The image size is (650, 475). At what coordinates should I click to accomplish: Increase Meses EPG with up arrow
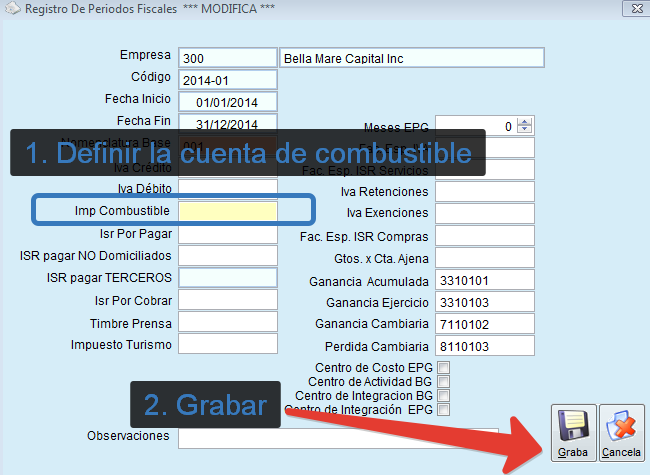click(525, 122)
